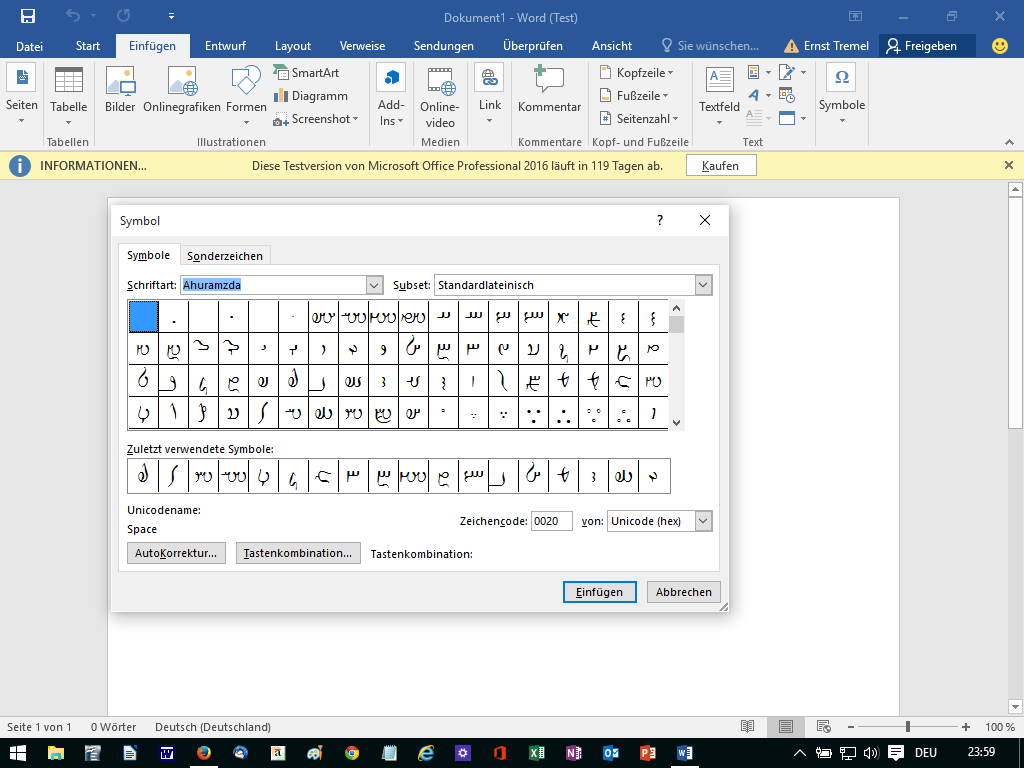Switch to Weblayout view in status bar

click(824, 726)
